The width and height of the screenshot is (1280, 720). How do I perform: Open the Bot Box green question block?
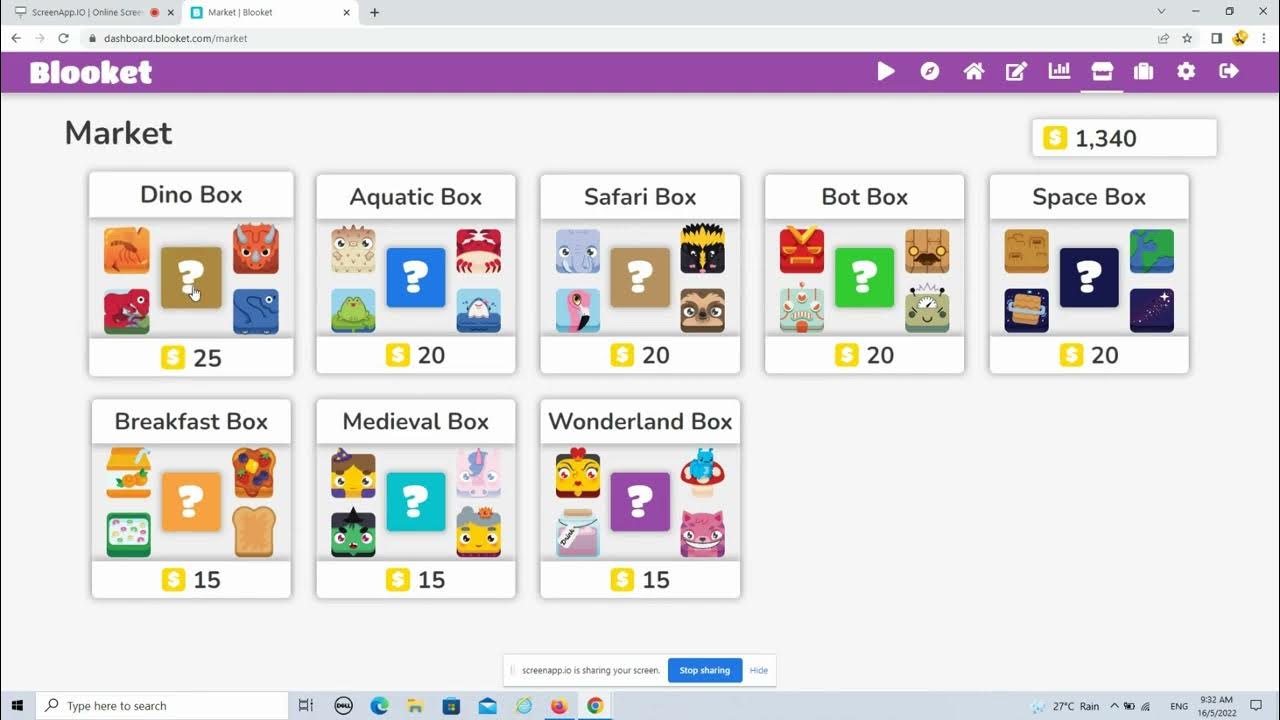click(x=865, y=277)
